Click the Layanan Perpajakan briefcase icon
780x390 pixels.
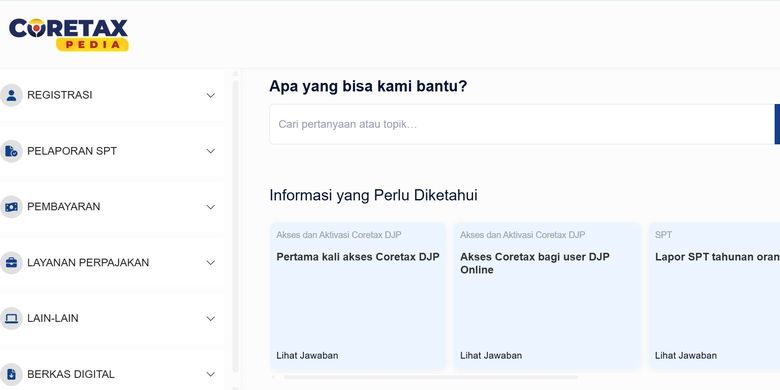pyautogui.click(x=11, y=263)
